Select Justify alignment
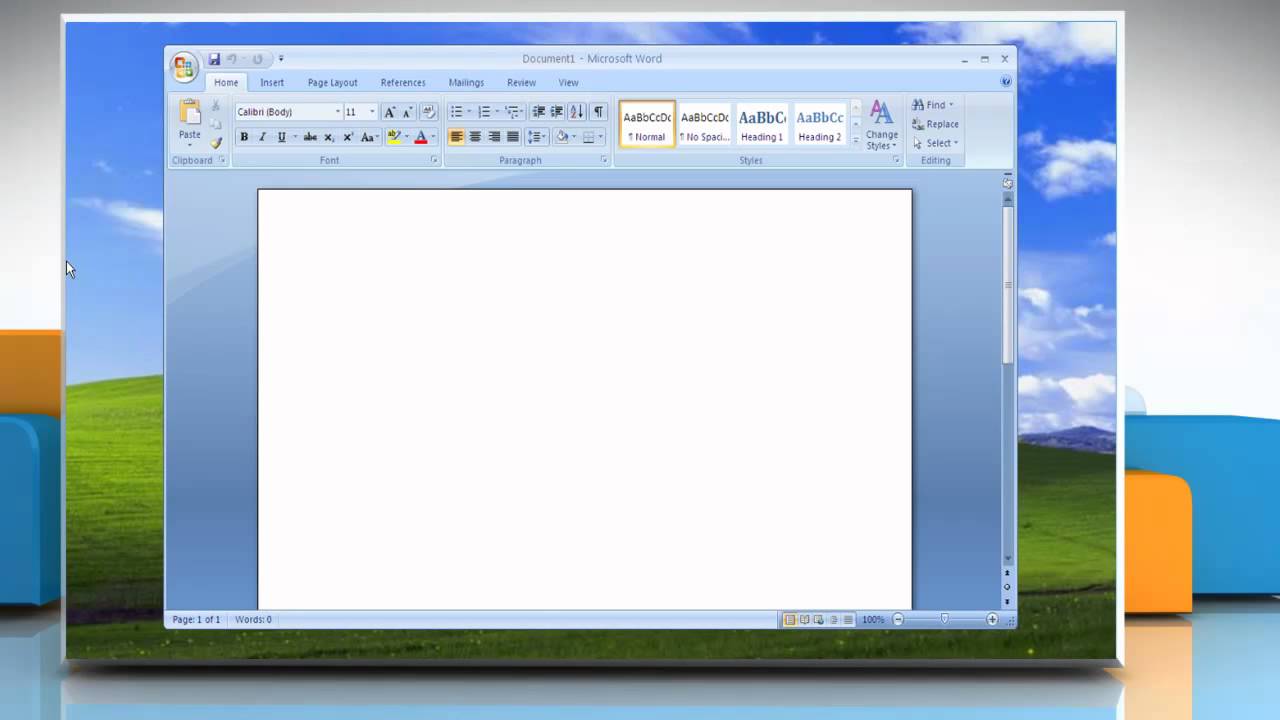 click(x=513, y=137)
